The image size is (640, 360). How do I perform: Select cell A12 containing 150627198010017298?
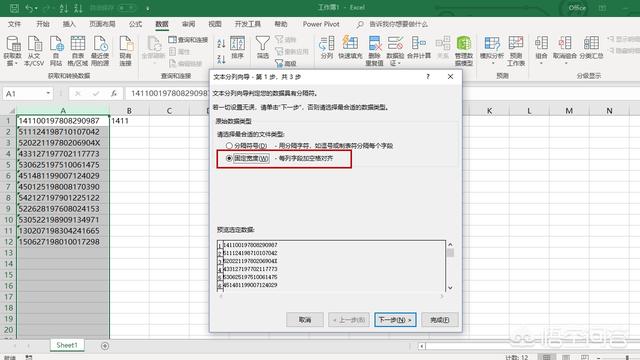point(63,242)
